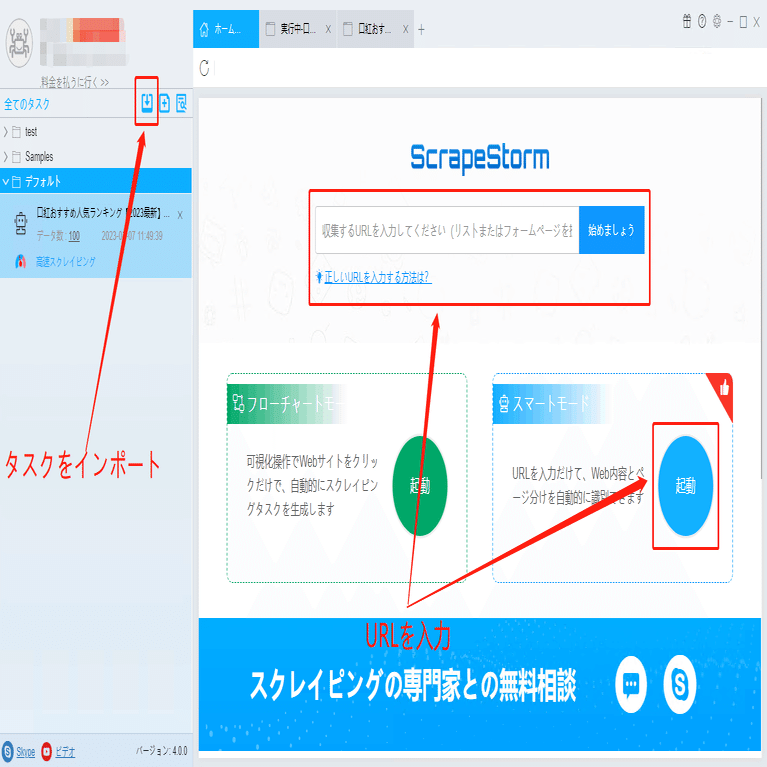Launch flowchart mode with green 起動 button

click(420, 486)
